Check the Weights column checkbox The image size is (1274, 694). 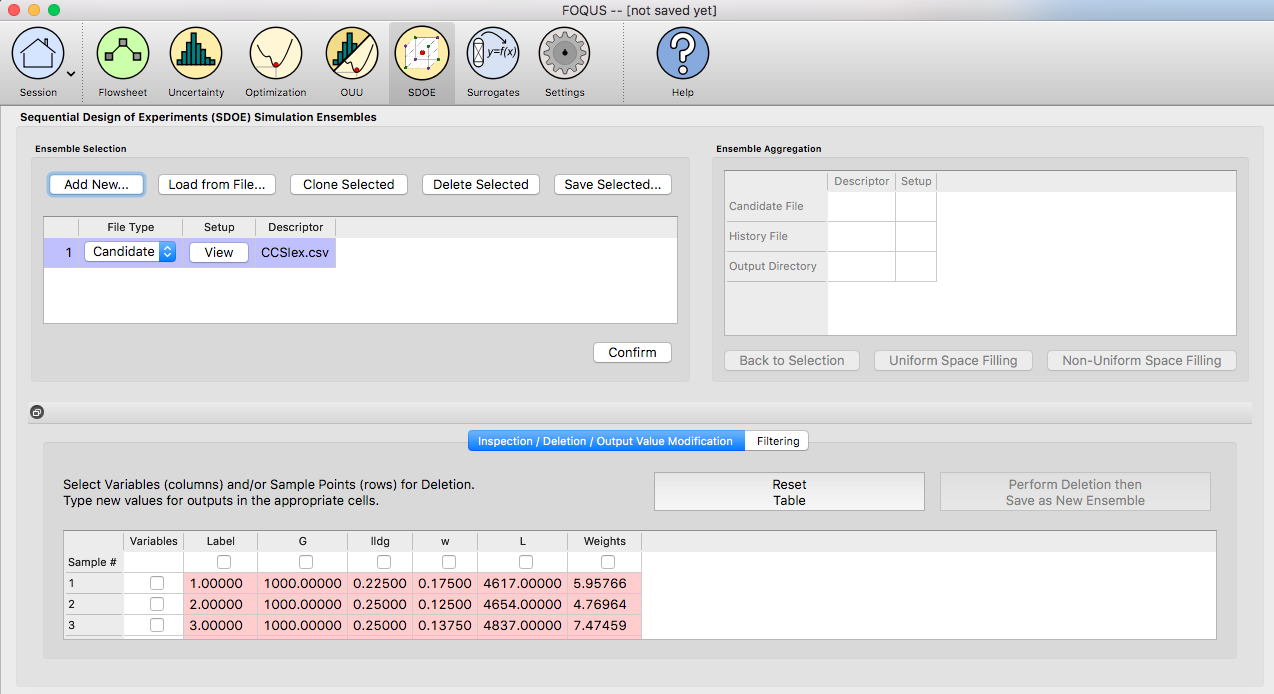pyautogui.click(x=608, y=562)
